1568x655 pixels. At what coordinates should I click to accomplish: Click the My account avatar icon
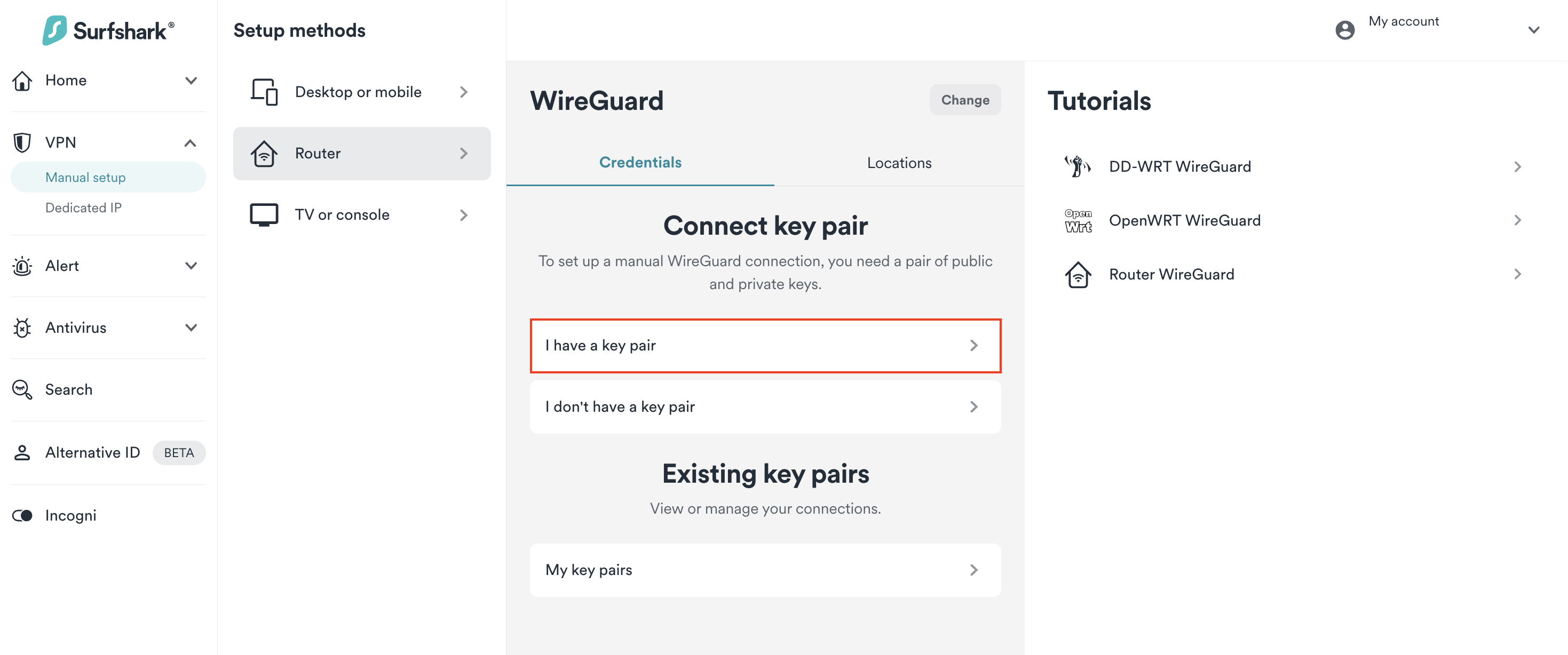1344,30
